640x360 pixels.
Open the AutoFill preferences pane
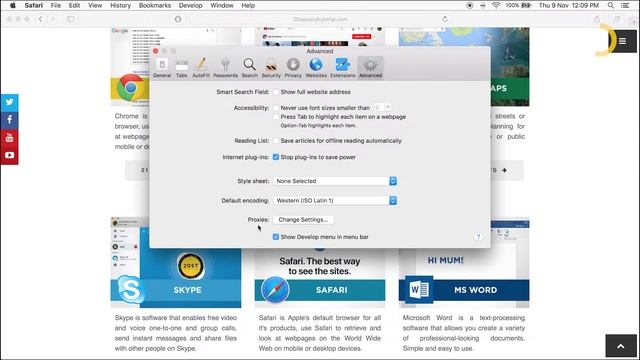point(201,68)
